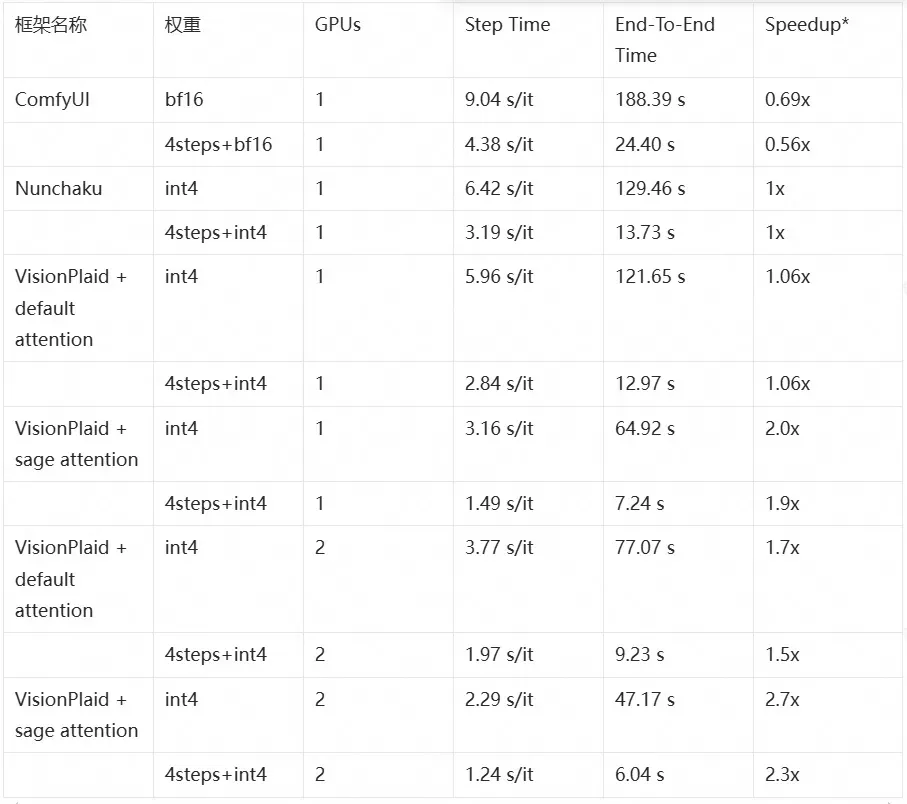
Task: Click the 5.96 s/it step time value
Action: [499, 276]
